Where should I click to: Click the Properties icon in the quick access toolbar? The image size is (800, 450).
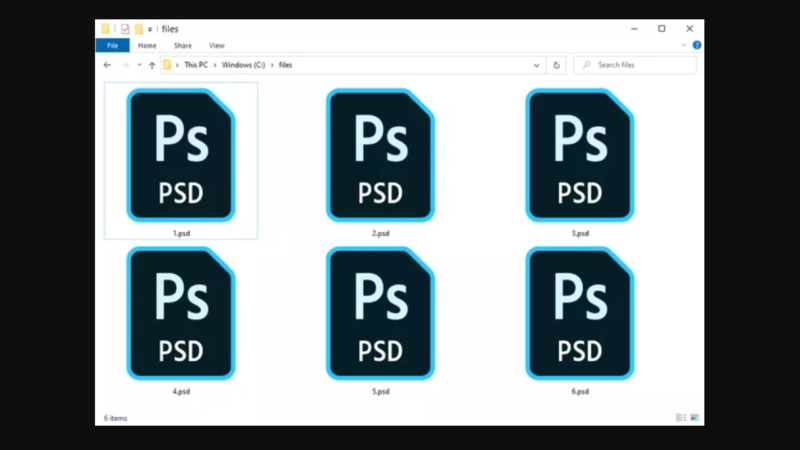(125, 29)
